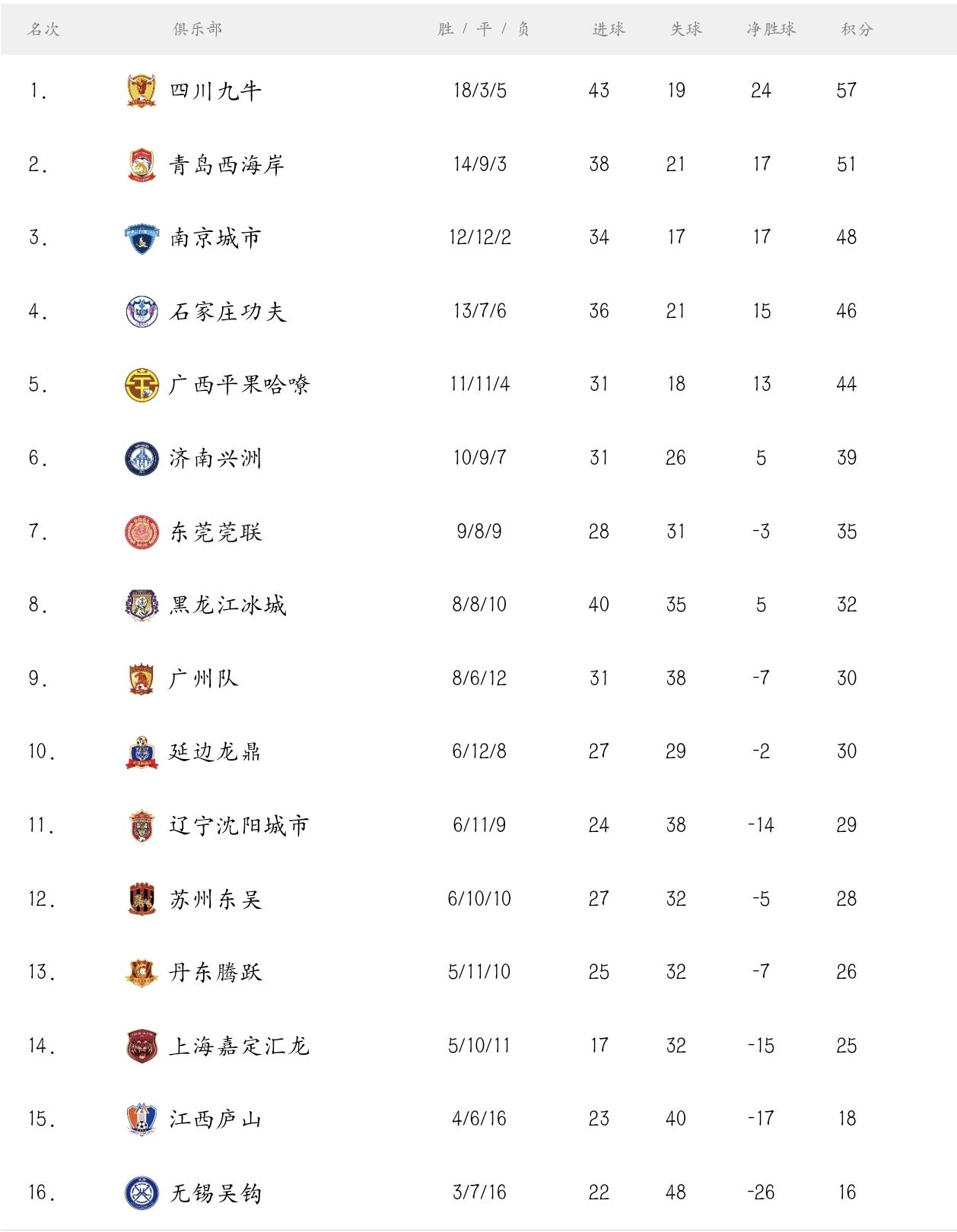Click the 四川九牛 club logo
Viewport: 957px width, 1232px height.
[141, 91]
